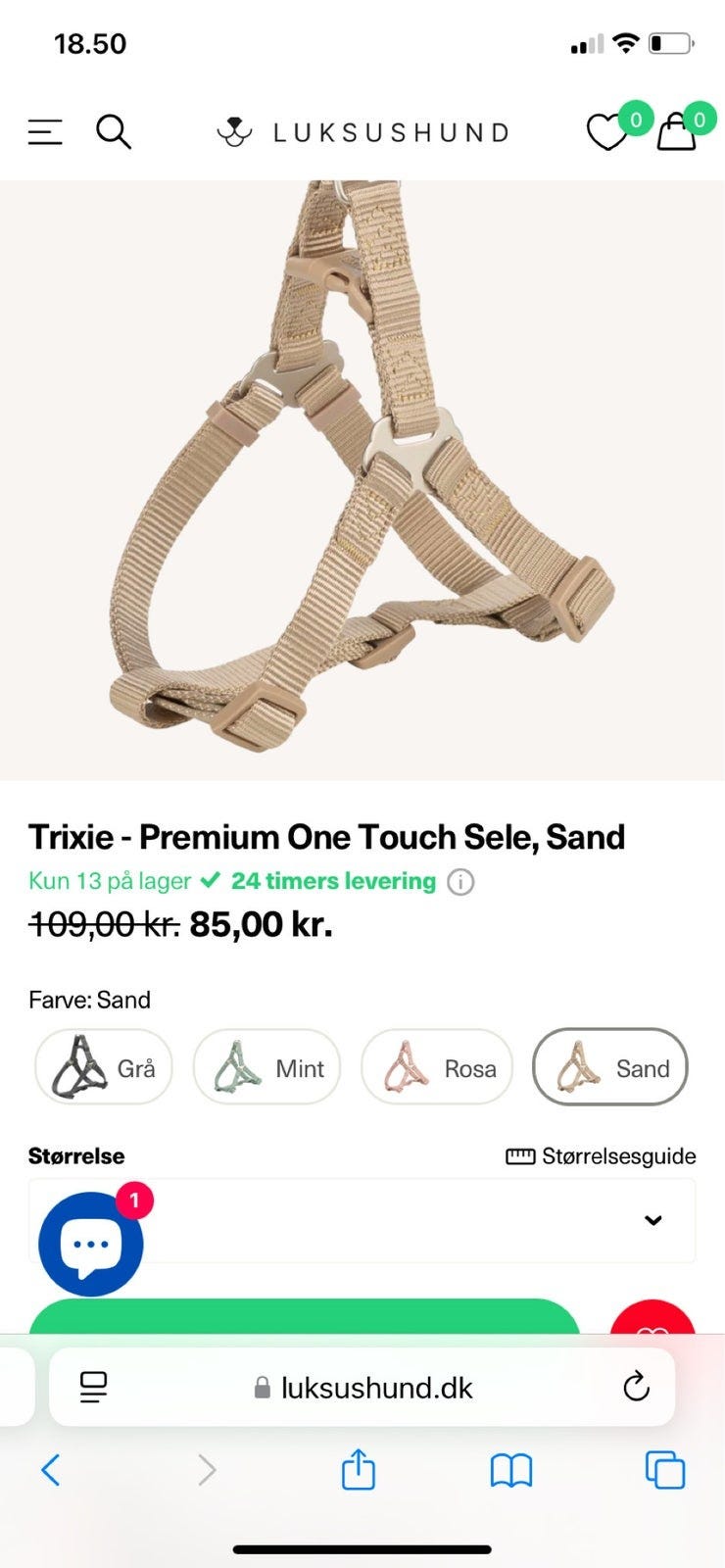This screenshot has height=1568, width=725.
Task: Open the wishlist heart icon
Action: [x=606, y=133]
